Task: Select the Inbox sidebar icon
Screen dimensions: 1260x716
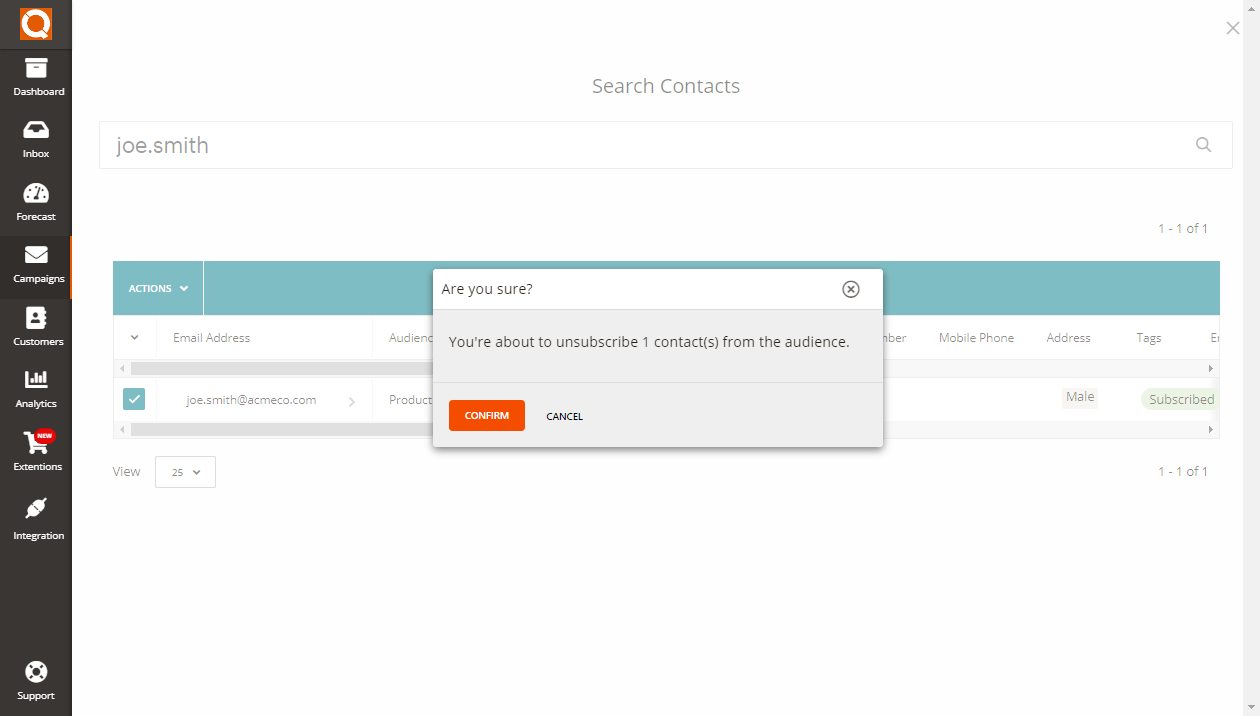Action: pyautogui.click(x=36, y=137)
